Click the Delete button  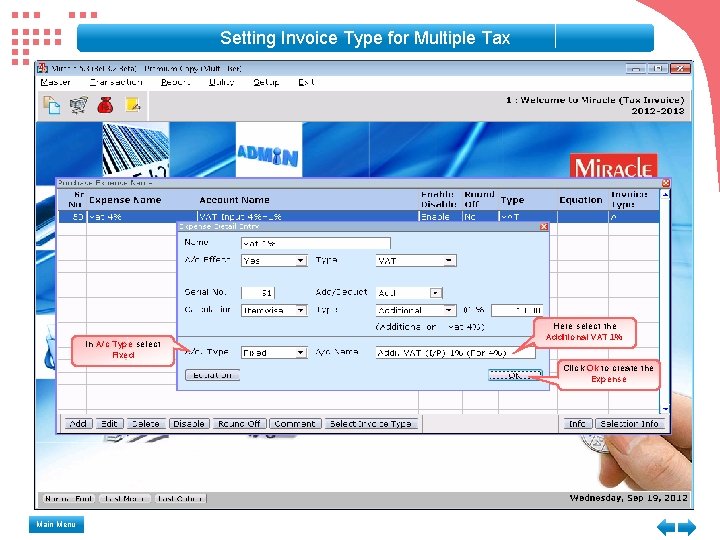(146, 423)
